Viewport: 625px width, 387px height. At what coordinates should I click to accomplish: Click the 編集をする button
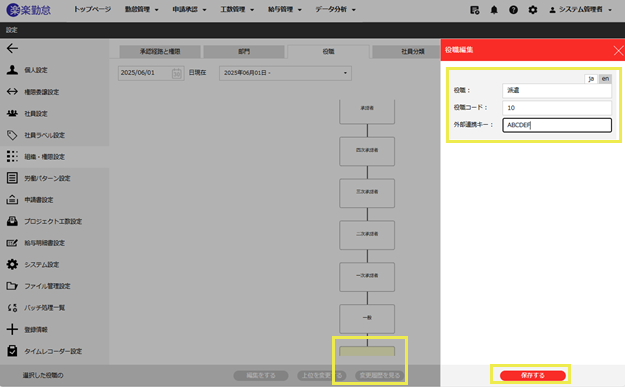(x=261, y=375)
